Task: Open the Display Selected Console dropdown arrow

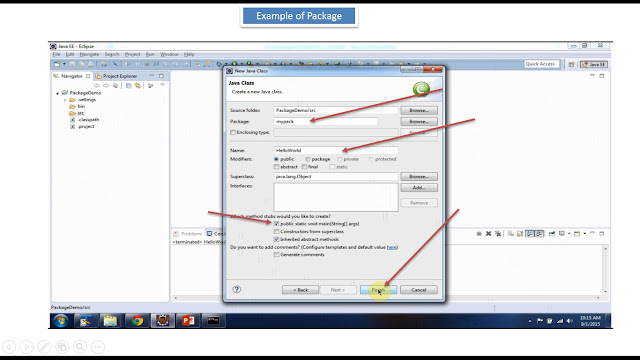Action: 569,233
